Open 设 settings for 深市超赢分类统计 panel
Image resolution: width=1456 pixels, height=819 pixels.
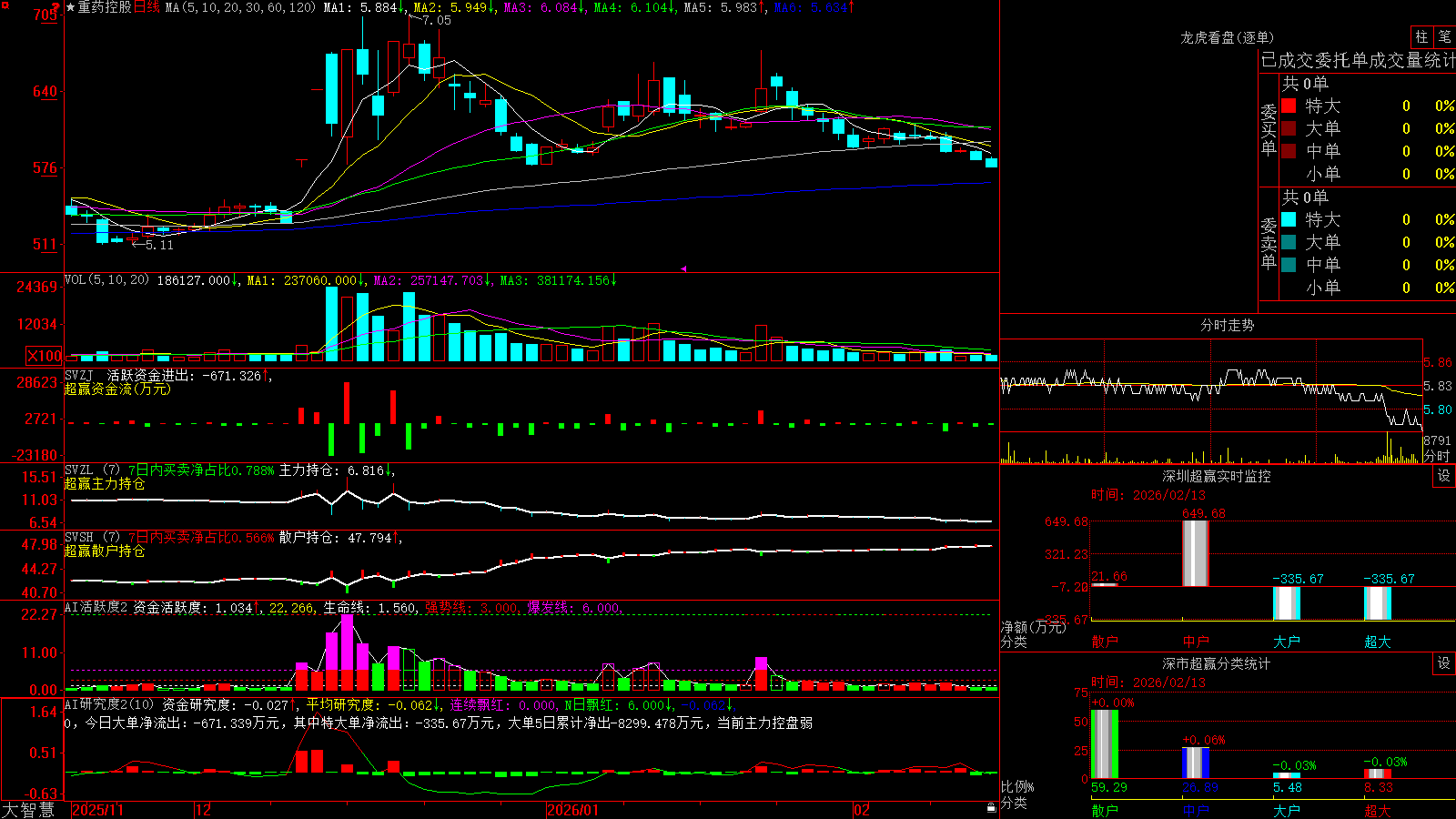1444,663
